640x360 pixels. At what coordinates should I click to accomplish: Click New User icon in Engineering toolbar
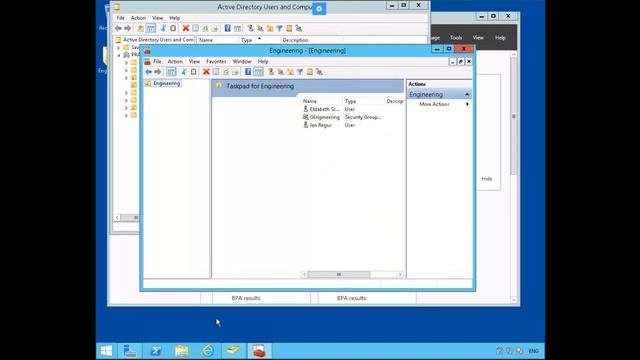pyautogui.click(x=271, y=72)
